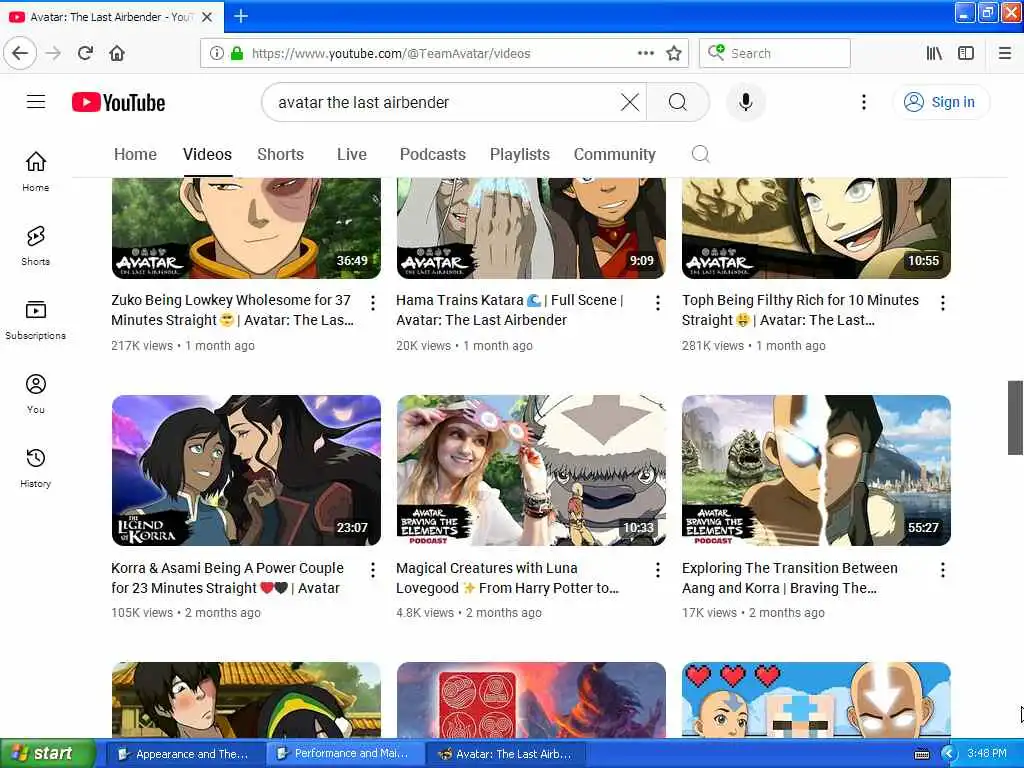1024x768 pixels.
Task: Open new browser tab with plus
Action: coord(241,16)
